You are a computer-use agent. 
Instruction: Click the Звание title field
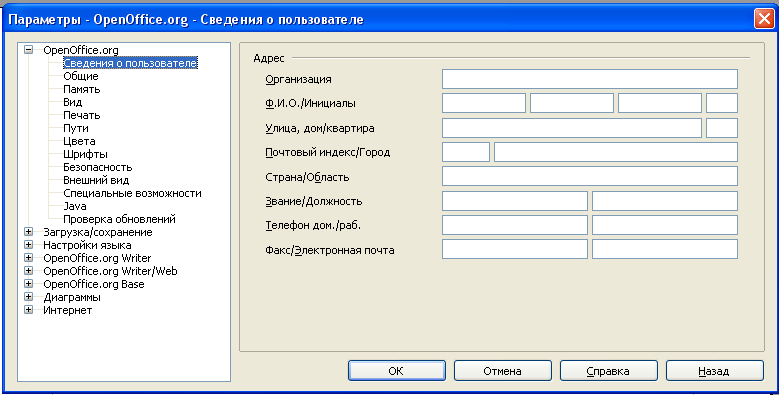(x=515, y=201)
